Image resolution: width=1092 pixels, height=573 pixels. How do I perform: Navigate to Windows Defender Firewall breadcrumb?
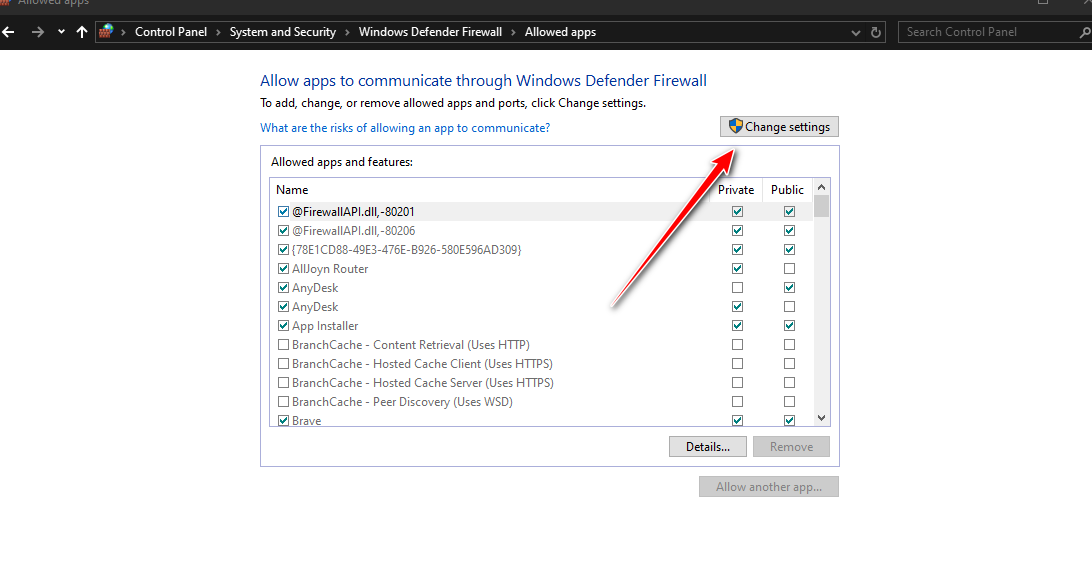[x=430, y=32]
